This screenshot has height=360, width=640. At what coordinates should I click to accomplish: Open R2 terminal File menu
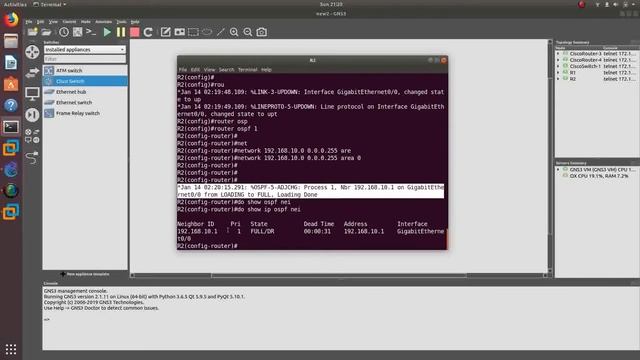[x=182, y=70]
